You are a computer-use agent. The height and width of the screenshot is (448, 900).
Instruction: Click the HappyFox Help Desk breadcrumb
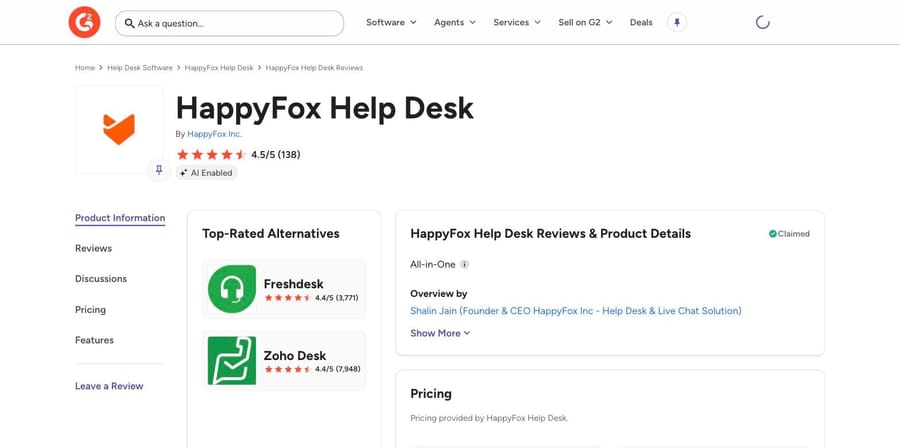point(219,68)
